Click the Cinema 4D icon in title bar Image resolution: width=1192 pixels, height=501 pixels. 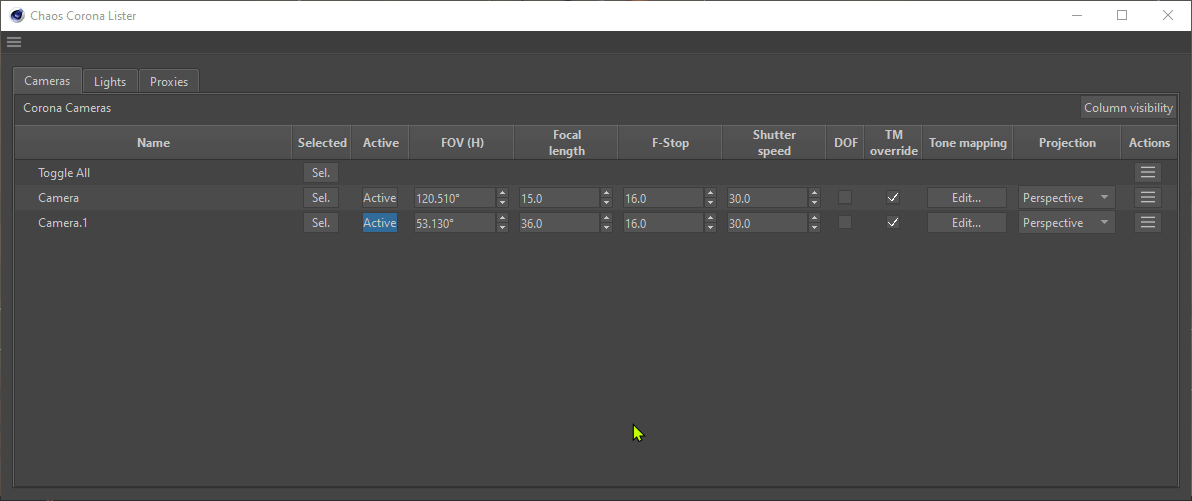tap(17, 15)
